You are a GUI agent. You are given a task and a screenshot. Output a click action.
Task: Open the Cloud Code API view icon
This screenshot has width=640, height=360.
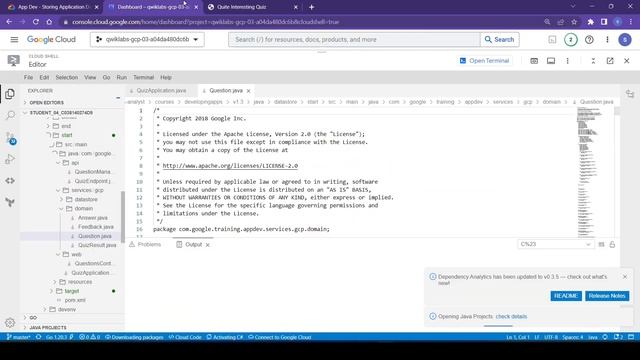click(10, 180)
